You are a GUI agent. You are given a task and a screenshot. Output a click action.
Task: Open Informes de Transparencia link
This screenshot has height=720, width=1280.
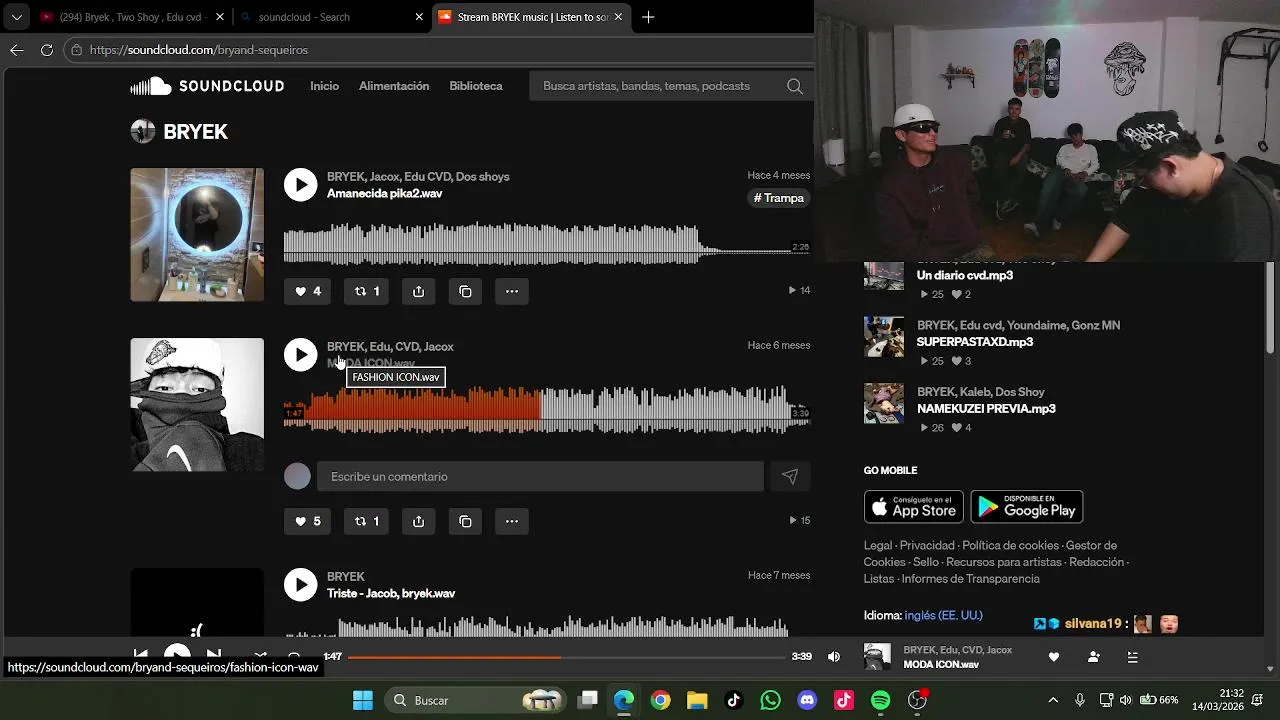[x=970, y=579]
